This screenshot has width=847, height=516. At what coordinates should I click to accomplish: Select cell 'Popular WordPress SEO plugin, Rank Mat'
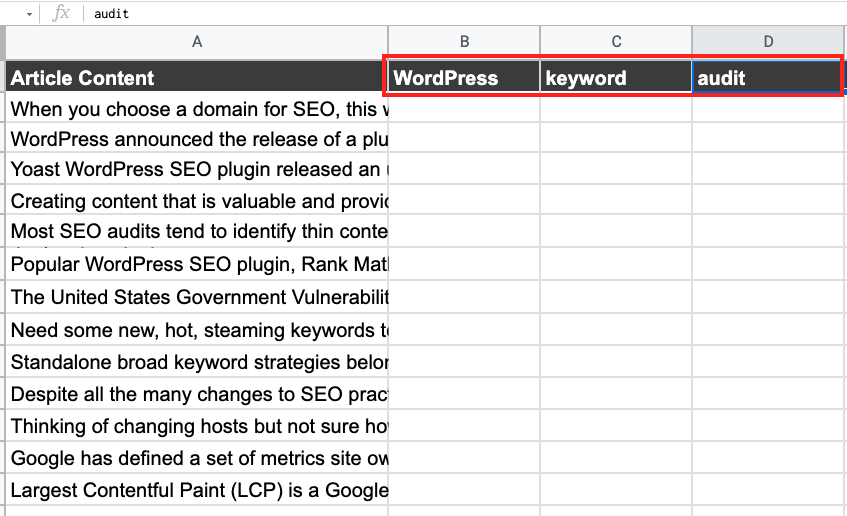pyautogui.click(x=197, y=264)
